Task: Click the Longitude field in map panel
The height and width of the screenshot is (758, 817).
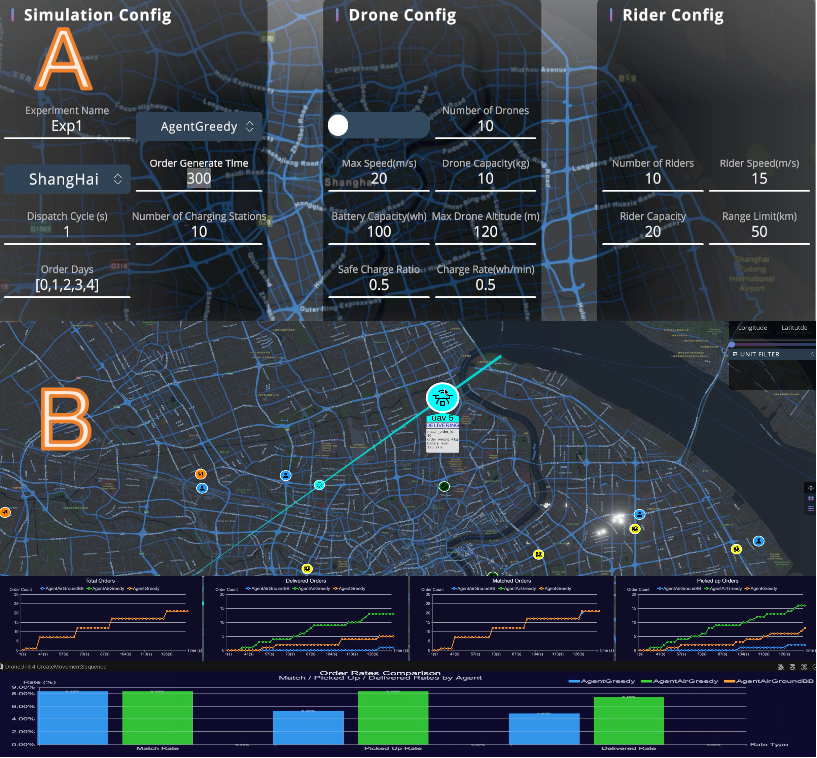Action: point(752,328)
